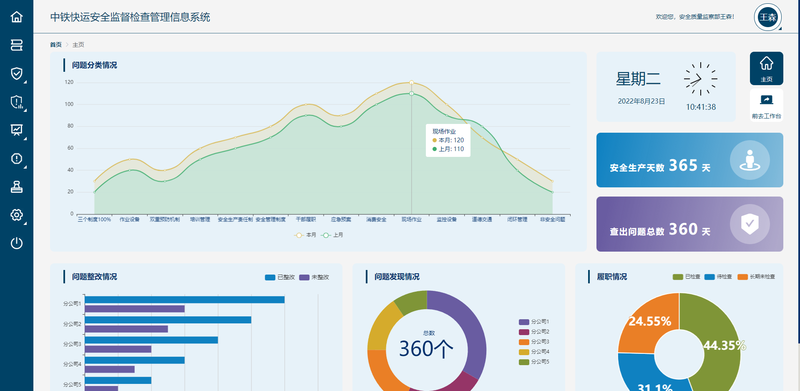Expand the 王森 user avatar menu
800x391 pixels.
click(x=767, y=17)
